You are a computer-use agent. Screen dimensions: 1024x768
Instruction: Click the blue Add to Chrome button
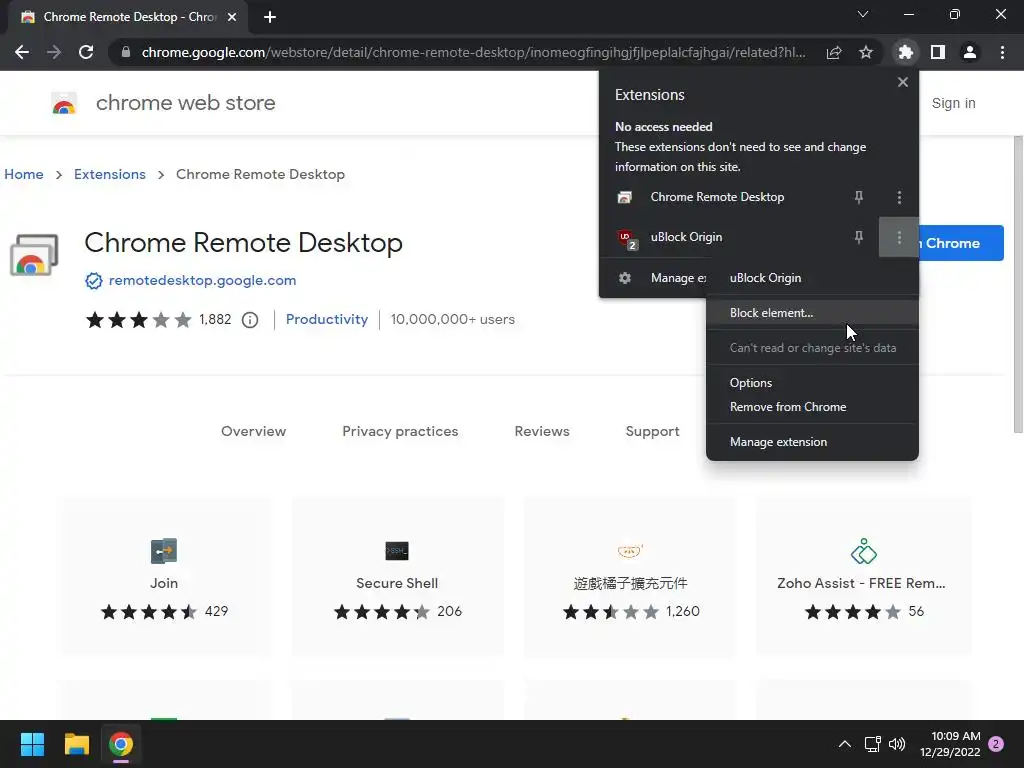961,243
